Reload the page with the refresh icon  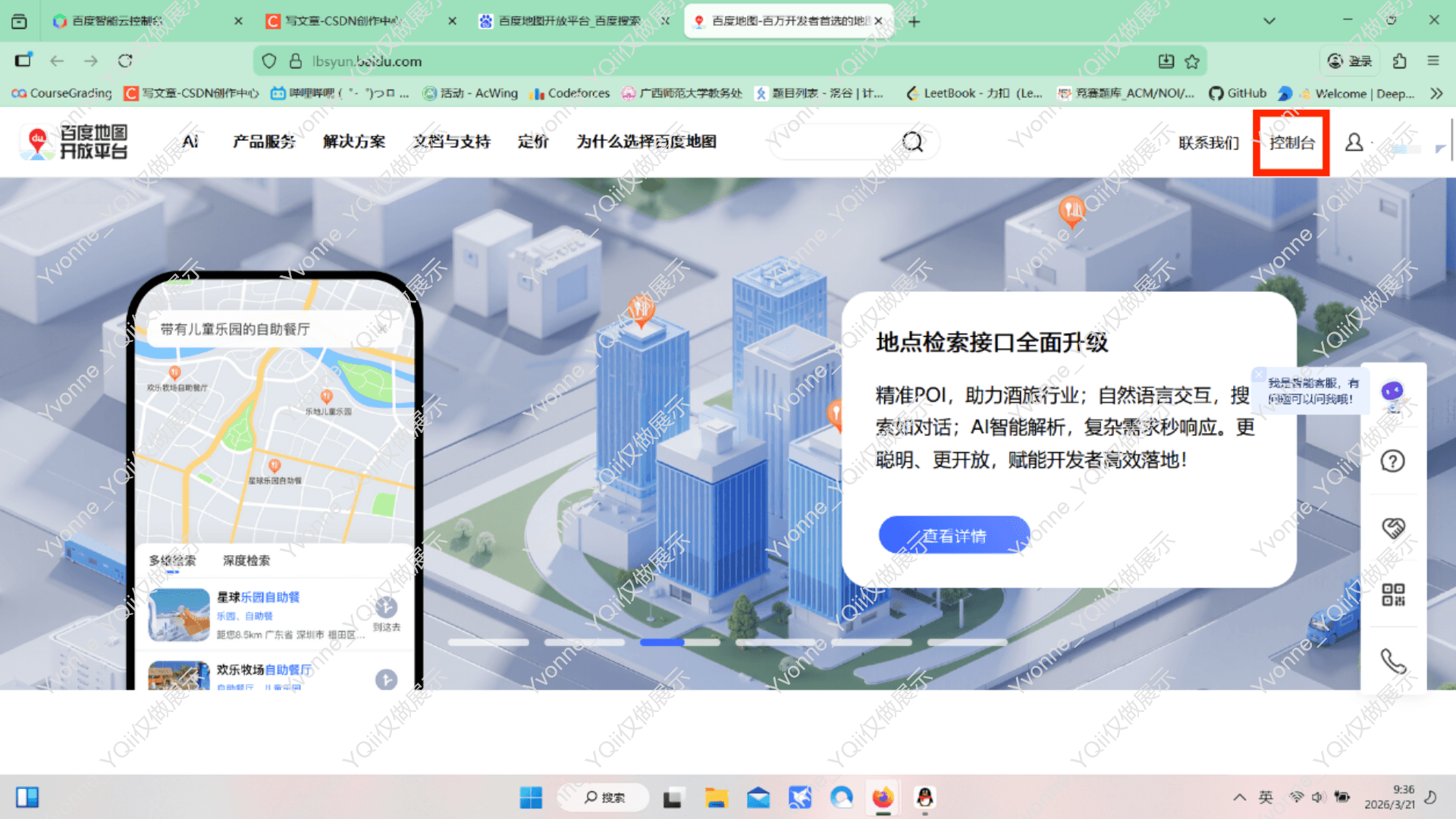tap(125, 61)
